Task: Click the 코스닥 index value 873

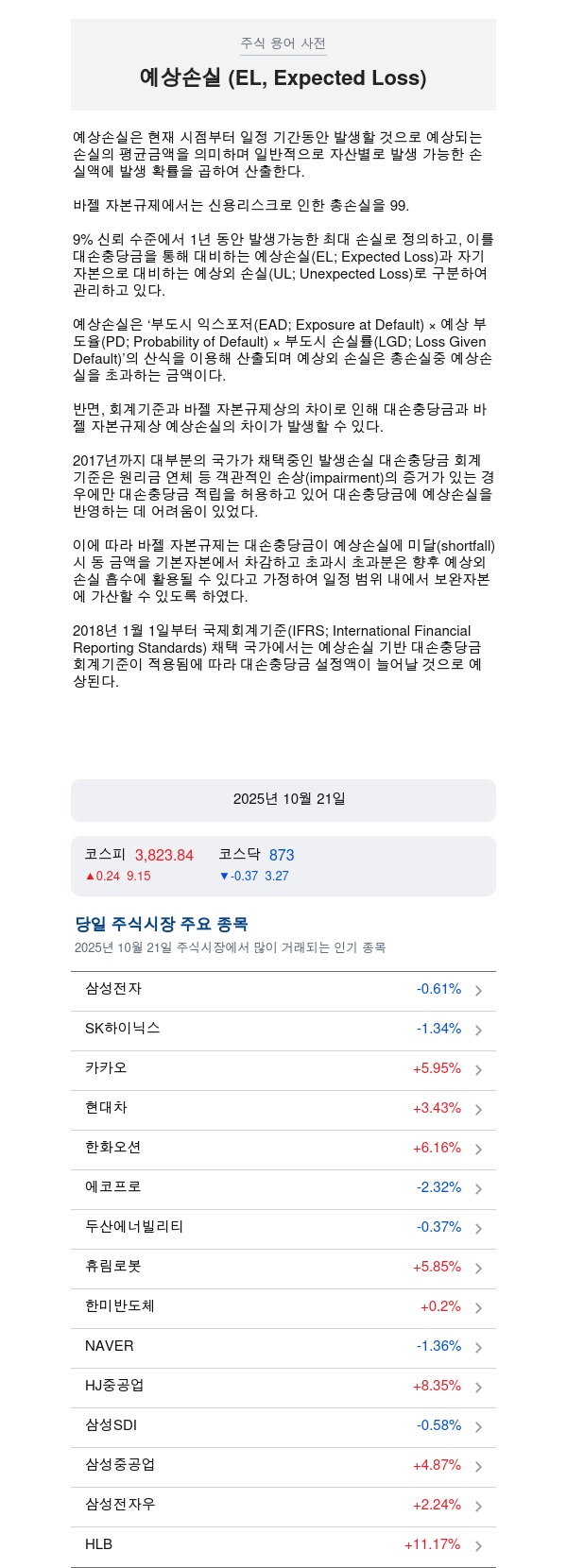Action: pos(282,855)
